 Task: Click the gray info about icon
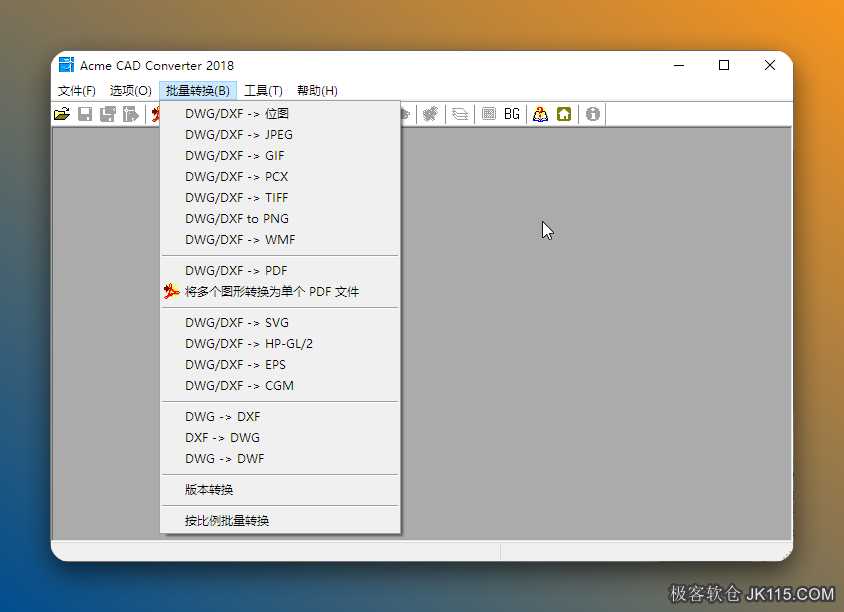[593, 114]
